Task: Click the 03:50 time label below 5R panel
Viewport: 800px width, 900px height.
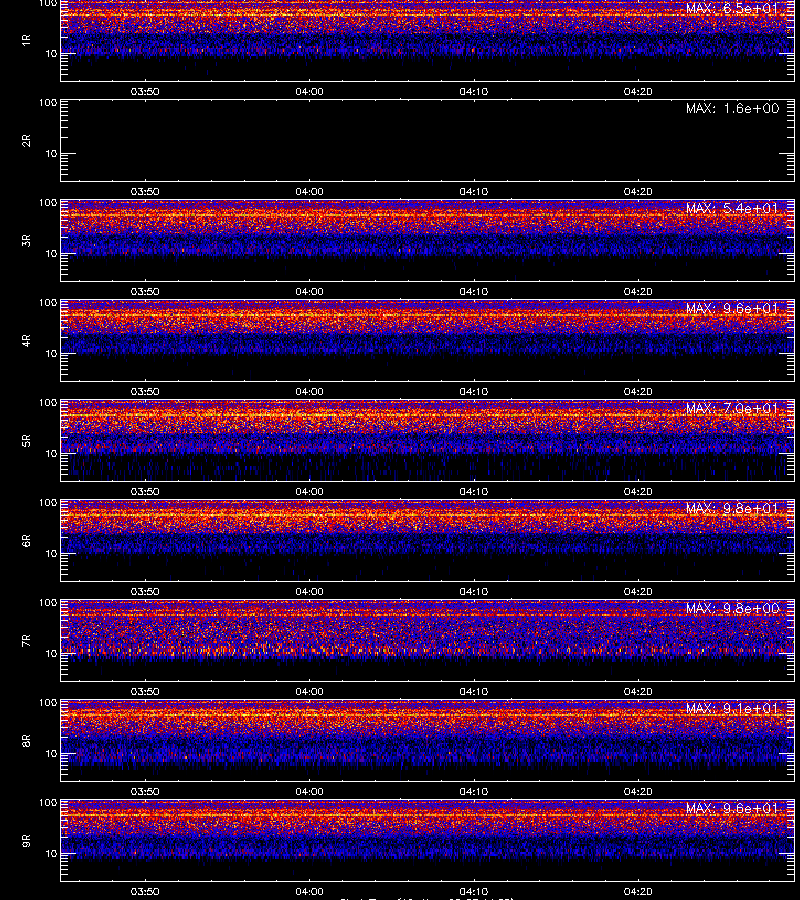Action: 145,491
